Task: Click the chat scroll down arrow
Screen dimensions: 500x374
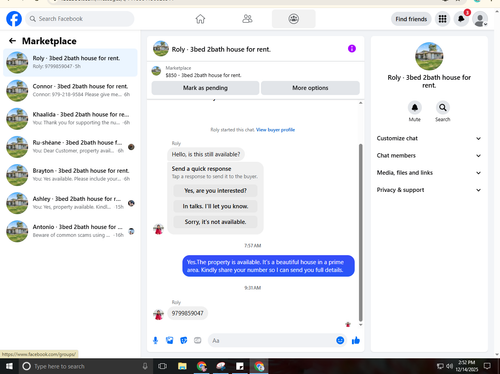Action: point(360,325)
